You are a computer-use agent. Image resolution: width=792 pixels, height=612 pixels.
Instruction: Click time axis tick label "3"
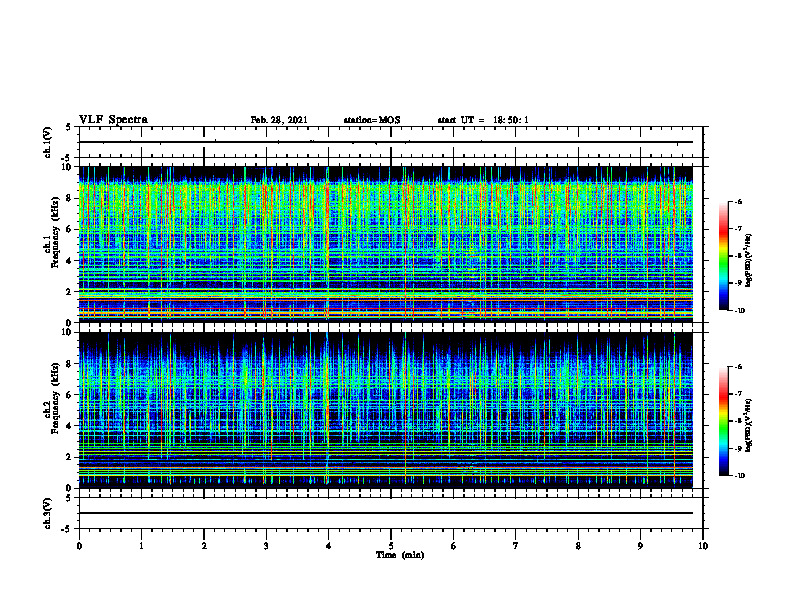click(x=266, y=546)
